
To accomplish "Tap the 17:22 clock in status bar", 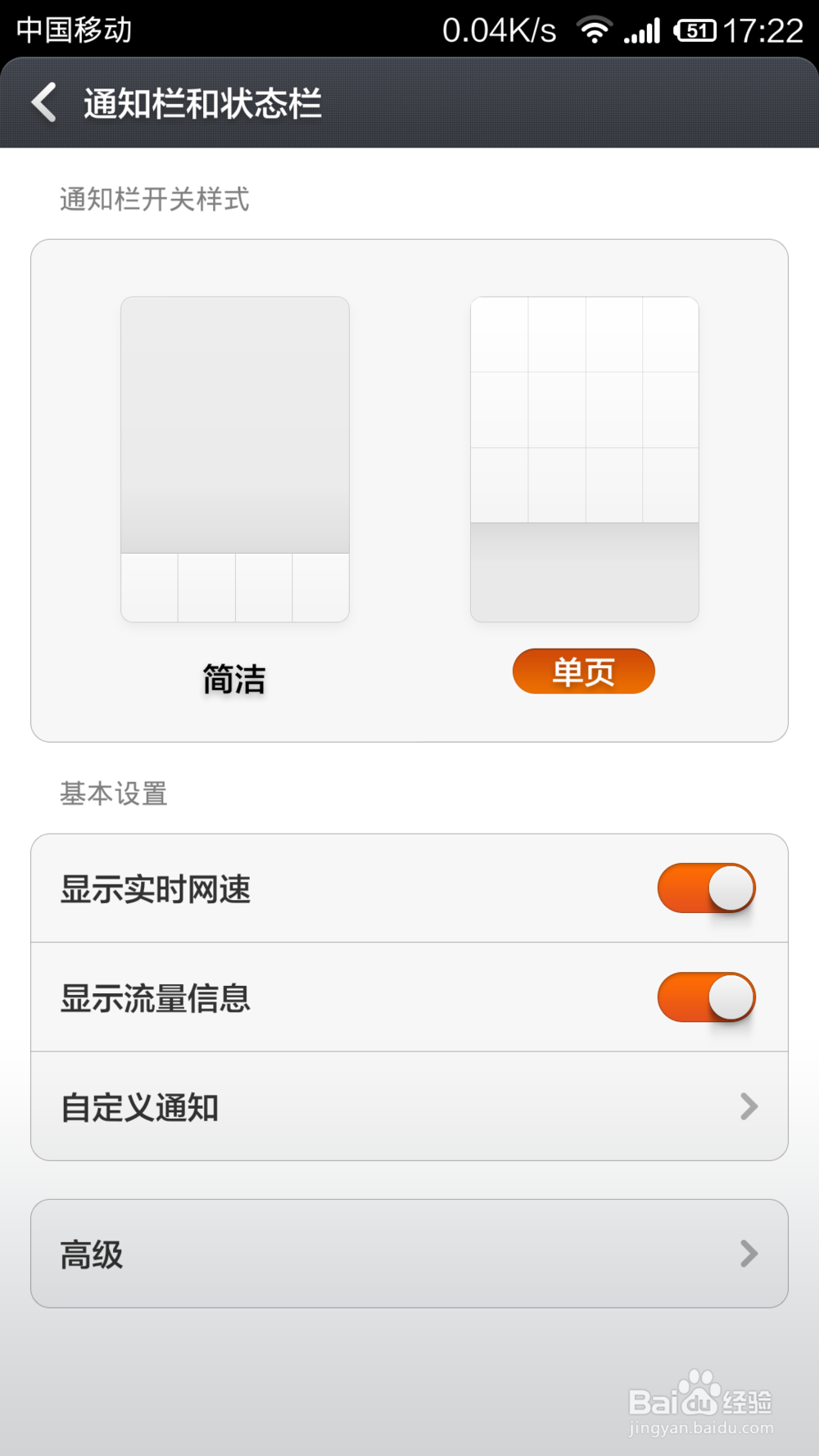I will point(762,31).
